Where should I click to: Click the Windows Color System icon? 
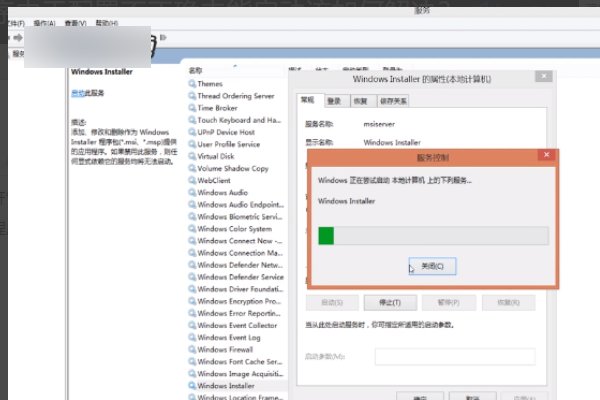[192, 229]
